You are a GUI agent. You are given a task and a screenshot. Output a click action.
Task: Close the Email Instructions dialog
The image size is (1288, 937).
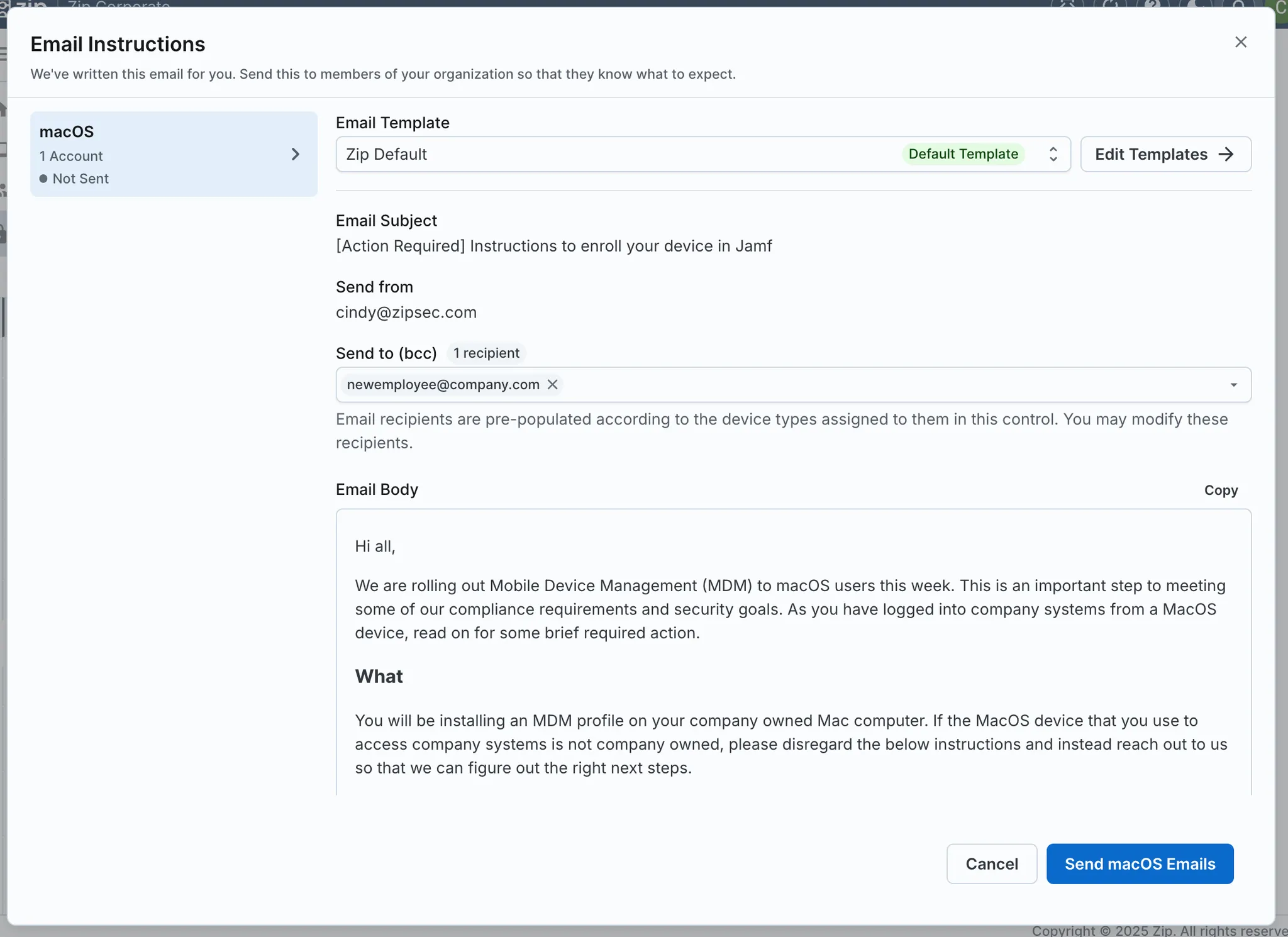pyautogui.click(x=1240, y=42)
